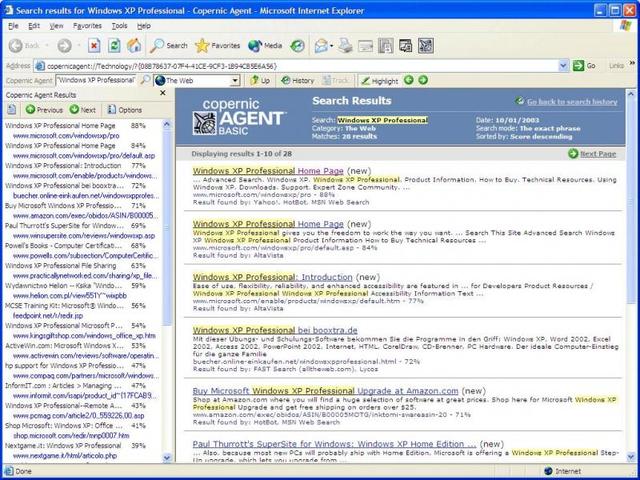Screen dimensions: 640x480
Task: Select feedpoint.net/r/redir.jsp sidebar entry
Action: (x=48, y=316)
